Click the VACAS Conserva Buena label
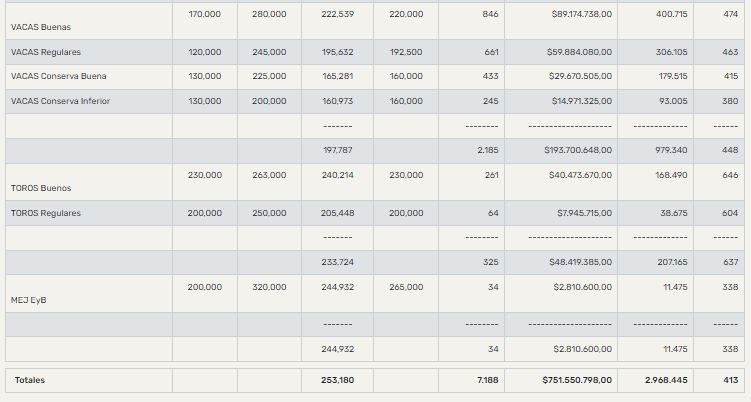The height and width of the screenshot is (402, 751). click(x=58, y=77)
